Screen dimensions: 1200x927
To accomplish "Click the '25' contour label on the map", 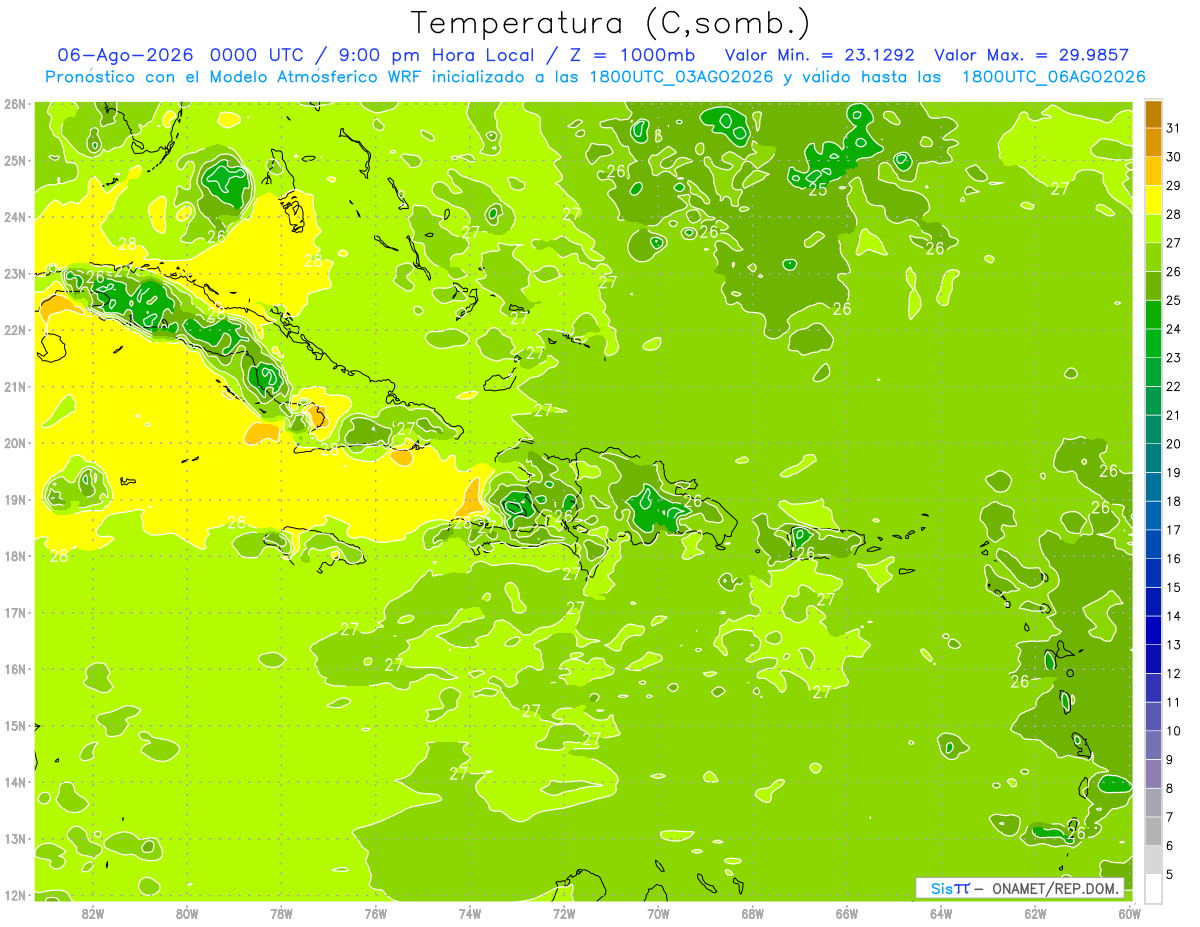I will click(x=817, y=189).
